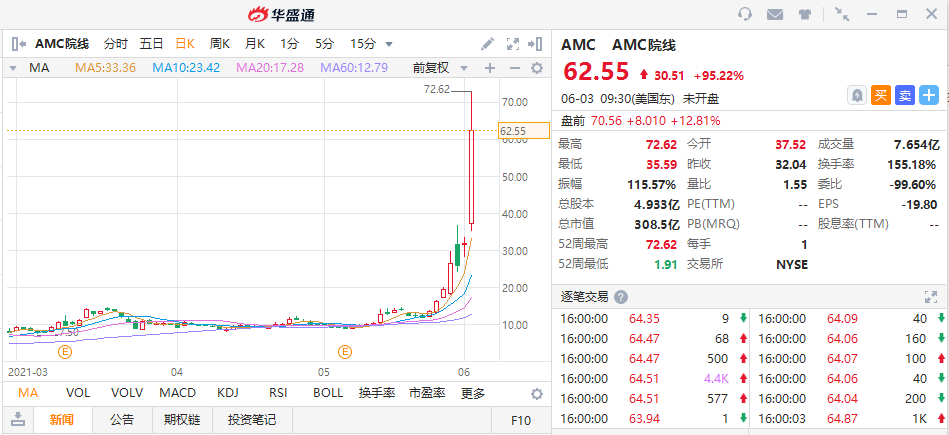Screen dimensions: 949x435
Task: Click the MA60:12.79 legend value
Action: [x=354, y=68]
